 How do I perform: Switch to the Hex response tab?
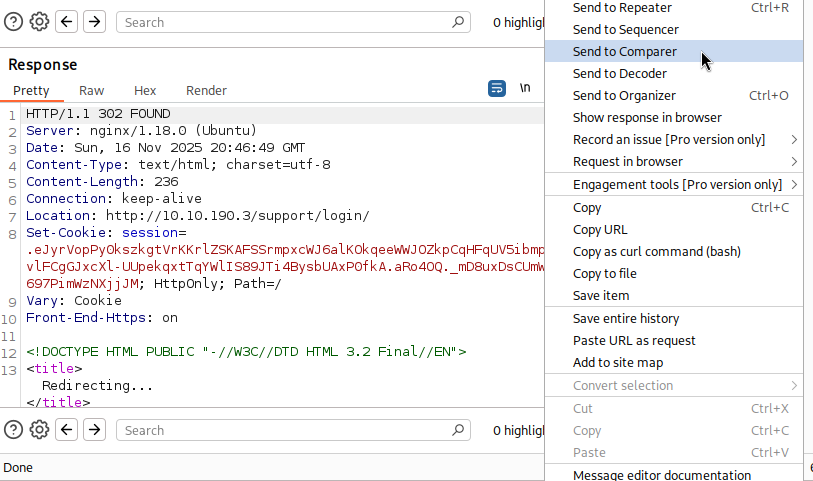(145, 90)
